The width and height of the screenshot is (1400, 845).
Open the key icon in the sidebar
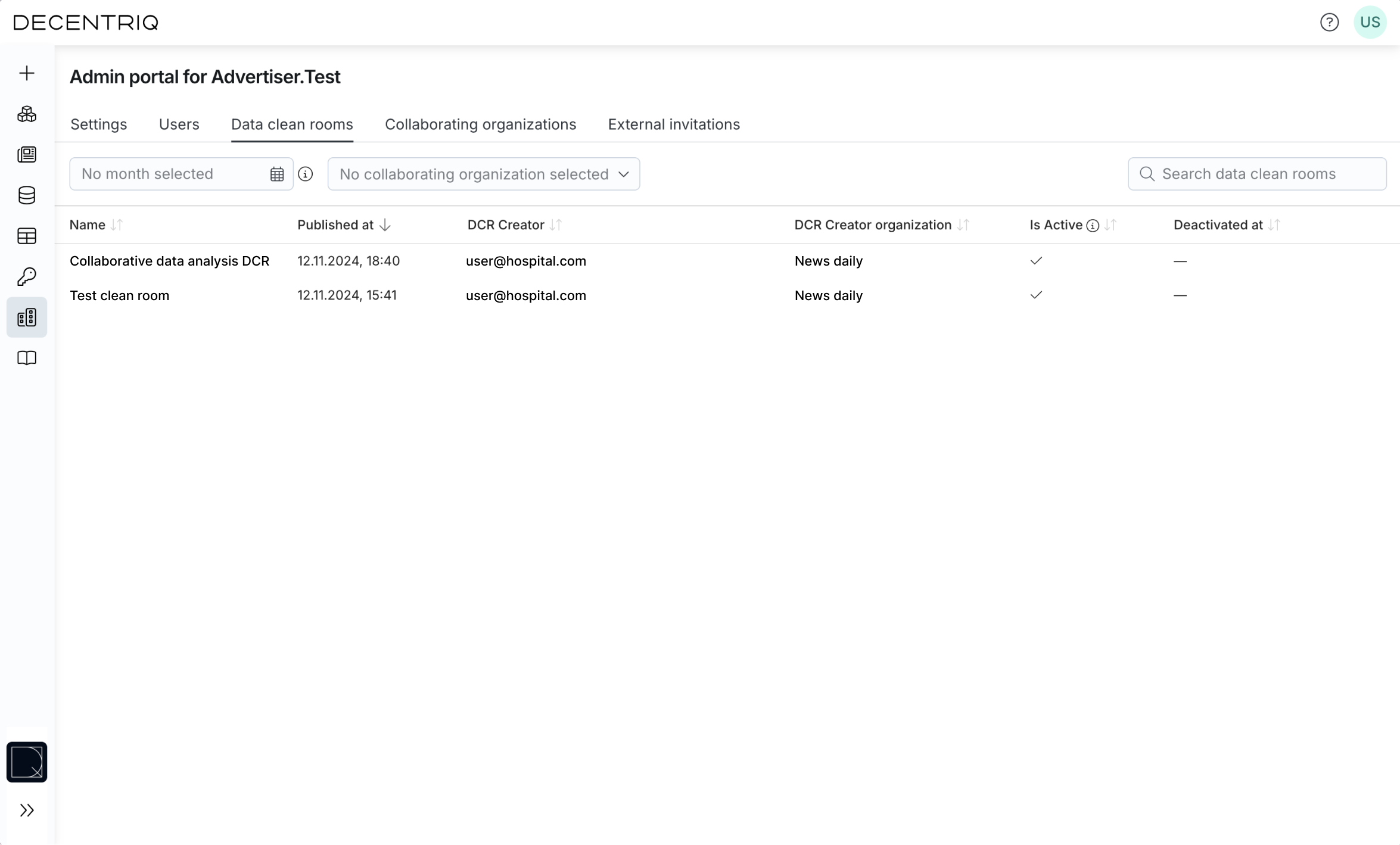pos(27,276)
